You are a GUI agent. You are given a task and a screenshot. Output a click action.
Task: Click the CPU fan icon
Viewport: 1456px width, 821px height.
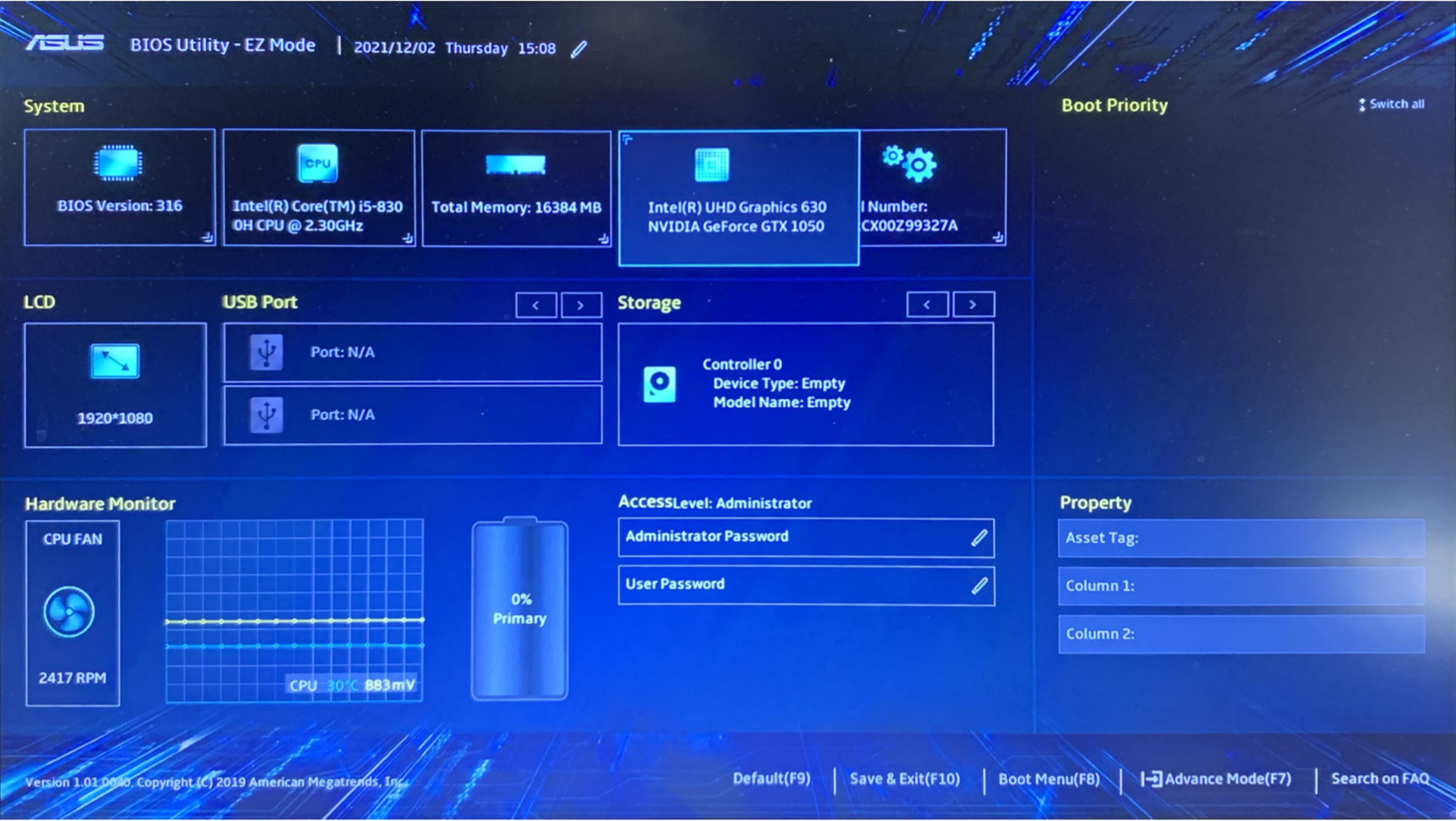point(69,612)
